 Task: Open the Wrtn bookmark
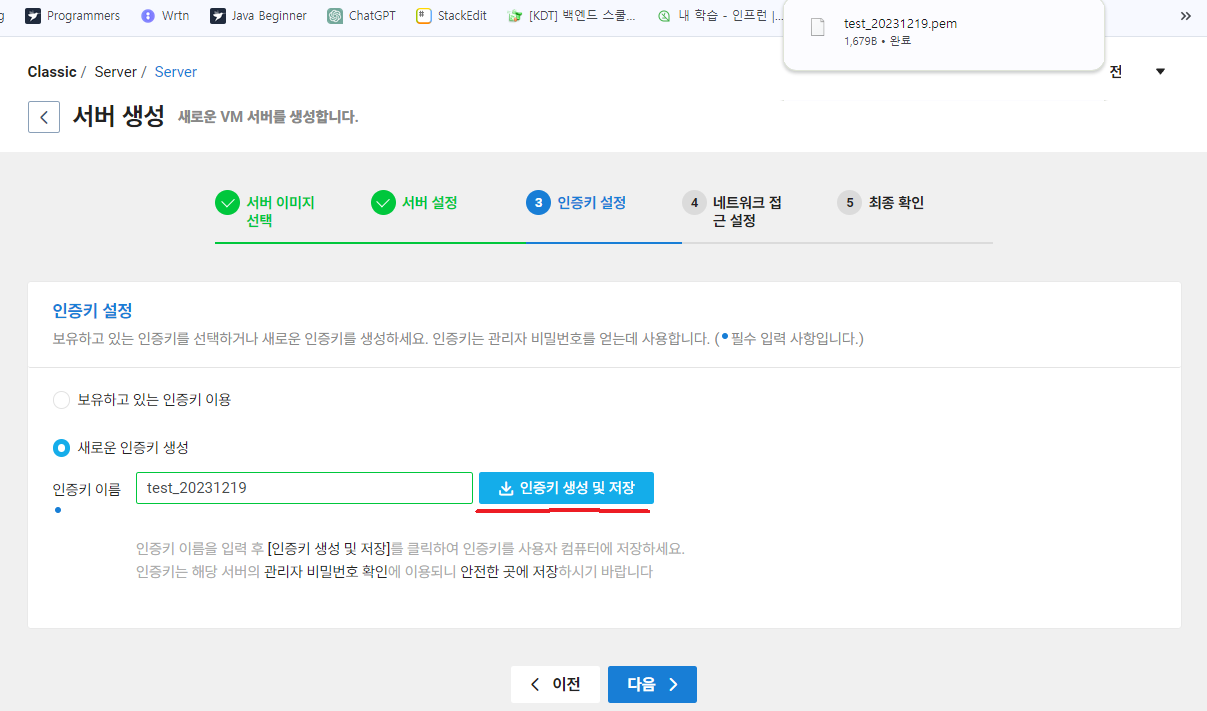[x=165, y=15]
